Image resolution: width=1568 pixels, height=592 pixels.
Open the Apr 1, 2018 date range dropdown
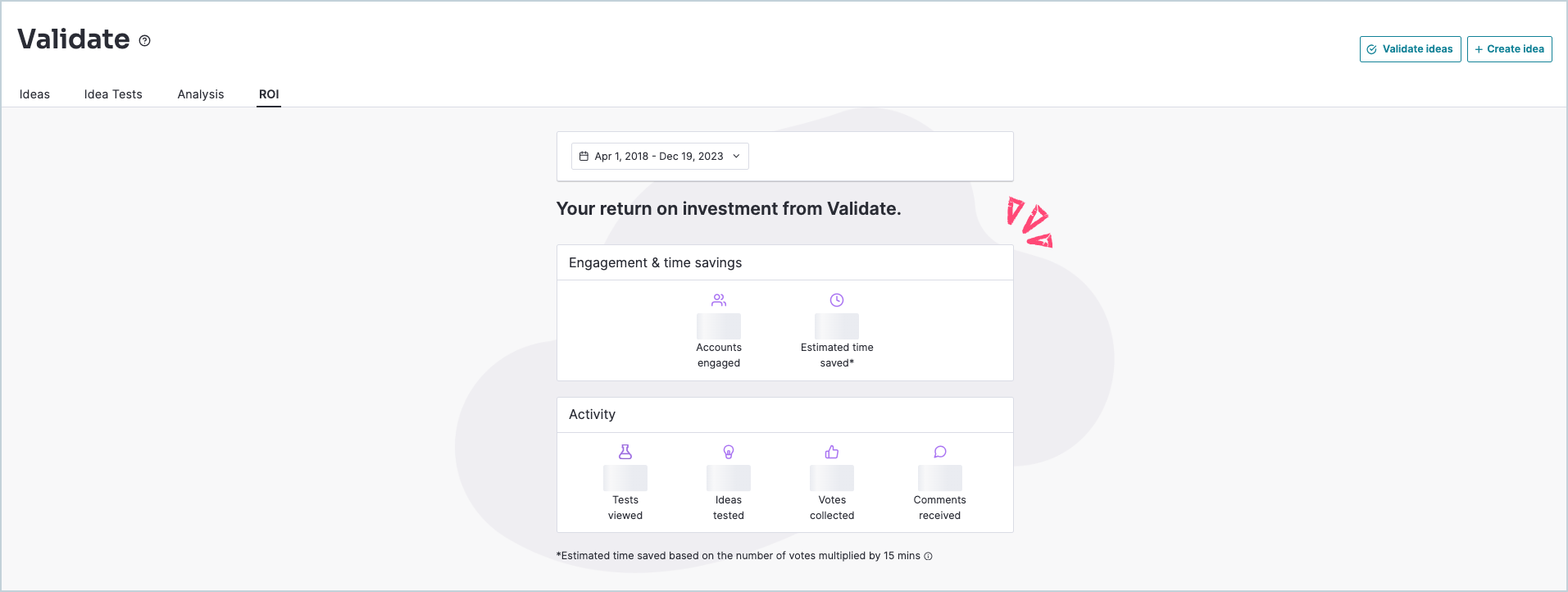click(x=660, y=156)
